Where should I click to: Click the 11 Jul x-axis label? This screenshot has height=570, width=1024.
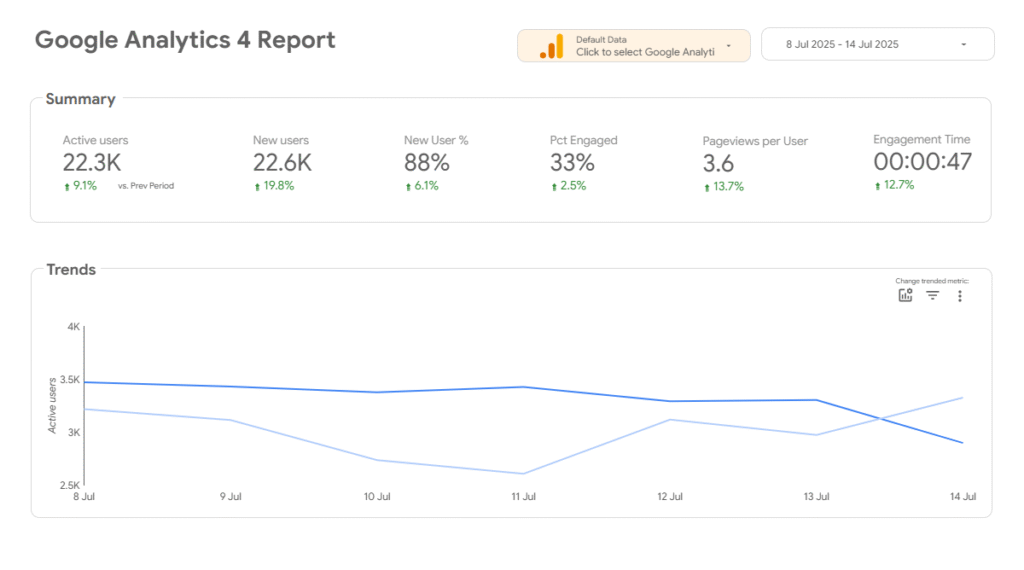pos(523,497)
